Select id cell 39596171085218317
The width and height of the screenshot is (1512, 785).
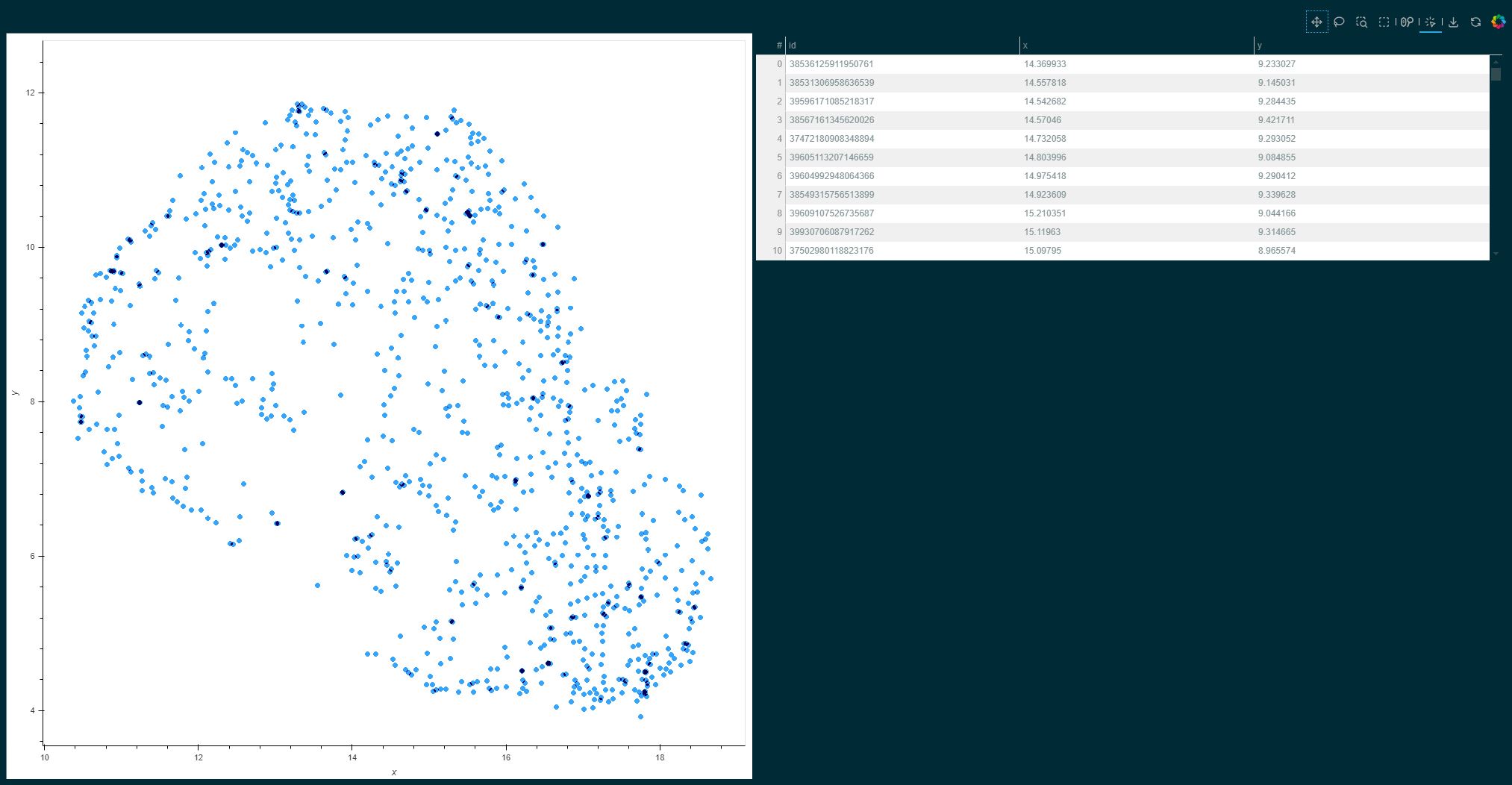[902, 101]
